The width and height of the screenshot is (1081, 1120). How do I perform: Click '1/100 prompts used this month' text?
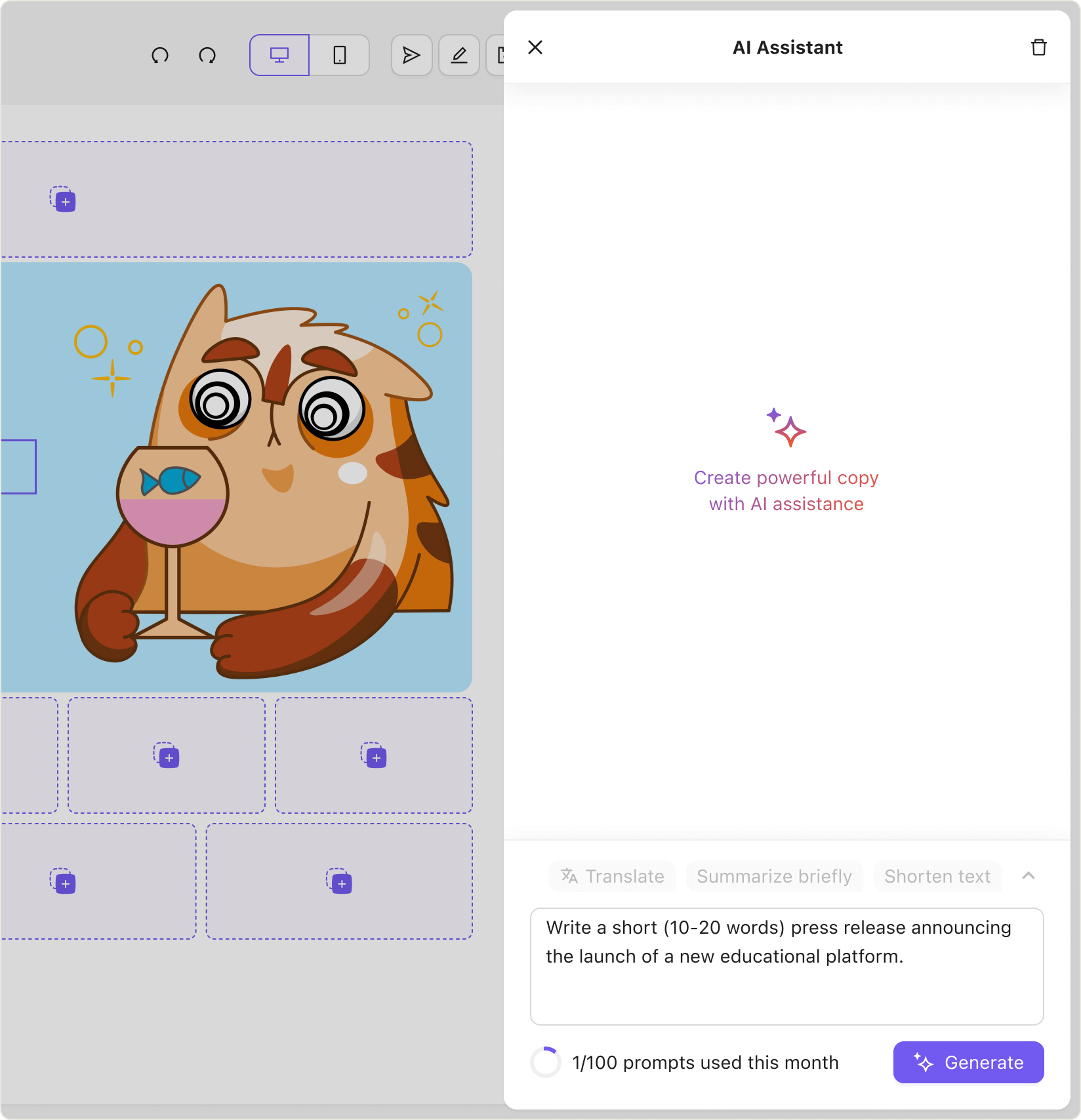click(705, 1062)
